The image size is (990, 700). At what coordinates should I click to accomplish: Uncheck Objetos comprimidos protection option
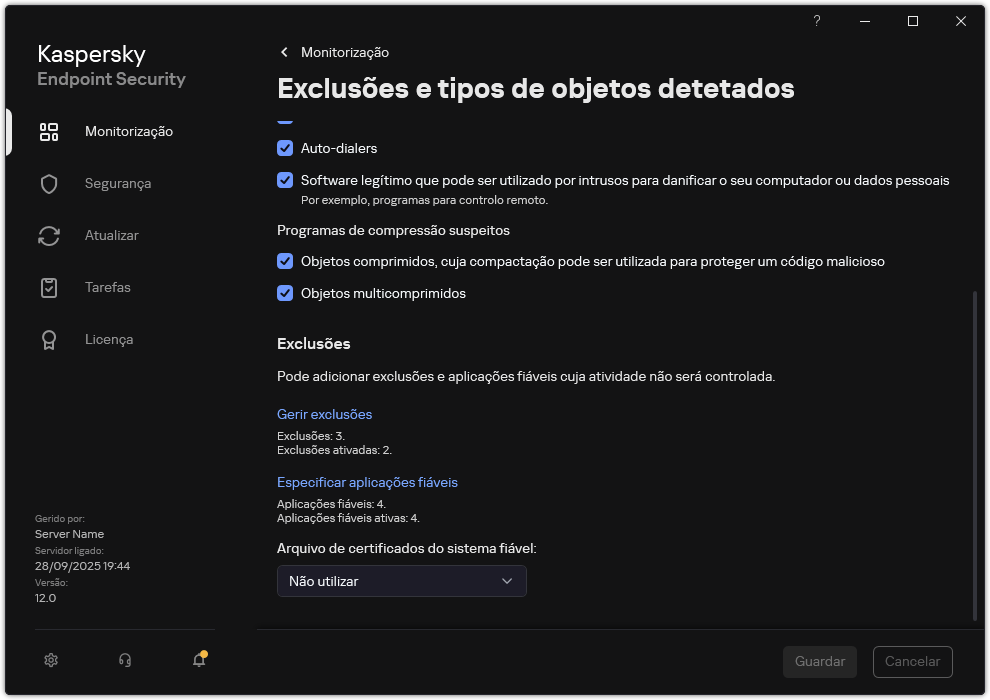pyautogui.click(x=285, y=261)
